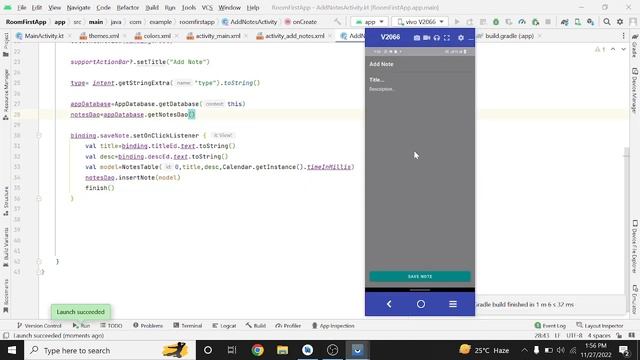Tap the Back arrow in mirror navigation bar
640x360 pixels.
coord(389,304)
